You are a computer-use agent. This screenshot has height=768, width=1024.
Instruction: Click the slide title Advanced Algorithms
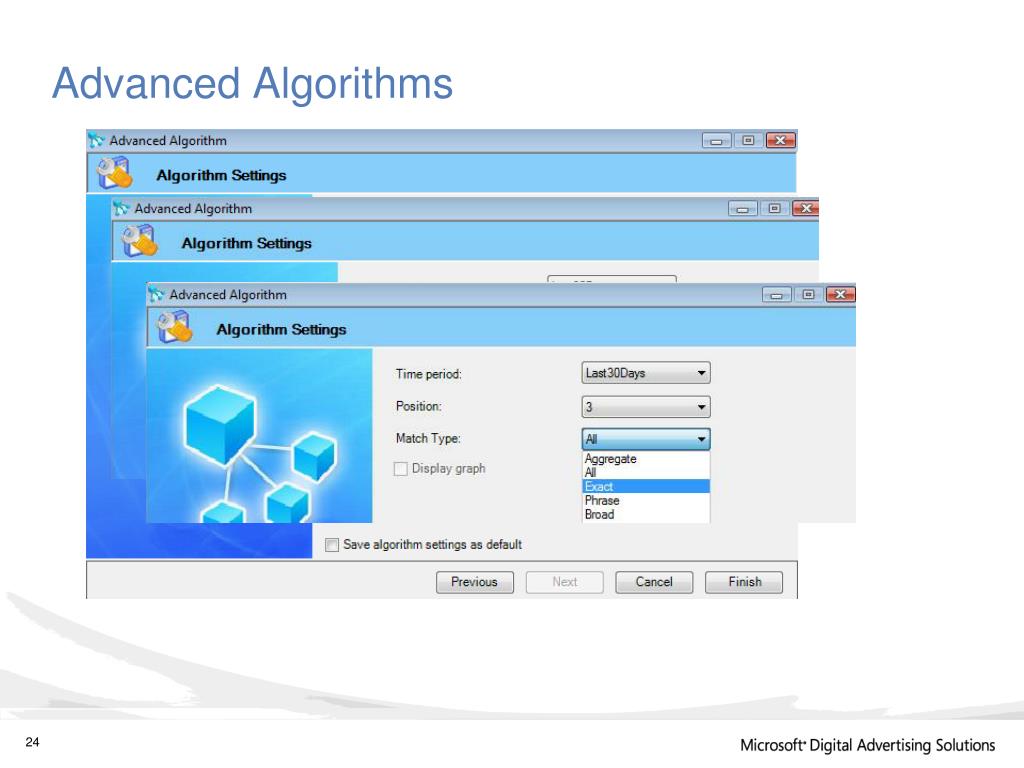[252, 84]
